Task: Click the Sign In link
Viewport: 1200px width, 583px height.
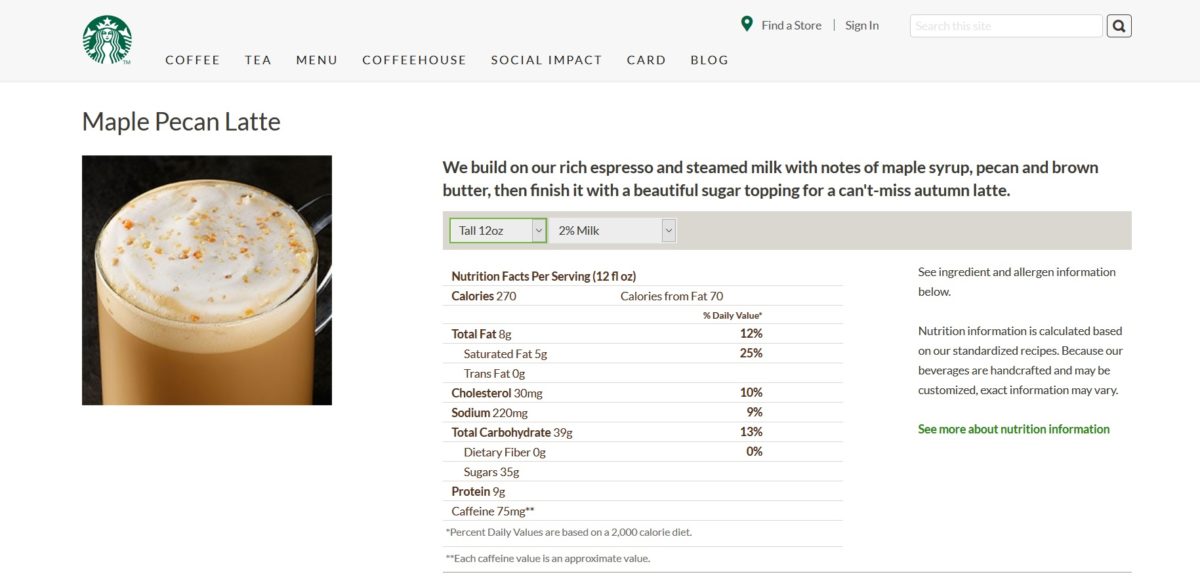Action: click(x=862, y=25)
